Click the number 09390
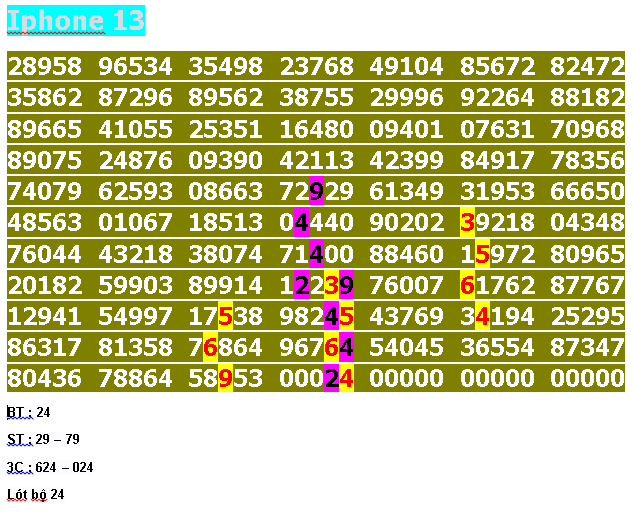 (x=226, y=160)
